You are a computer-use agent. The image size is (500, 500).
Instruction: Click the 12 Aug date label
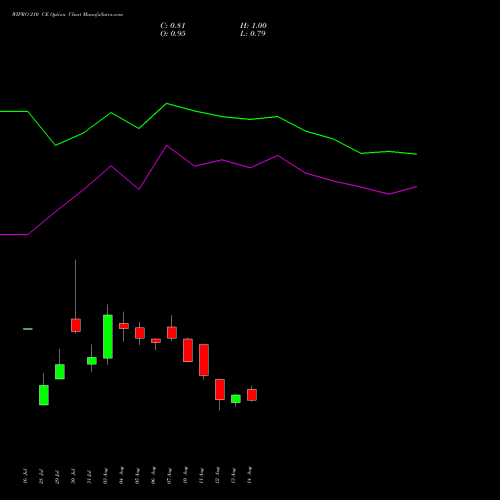point(217,476)
